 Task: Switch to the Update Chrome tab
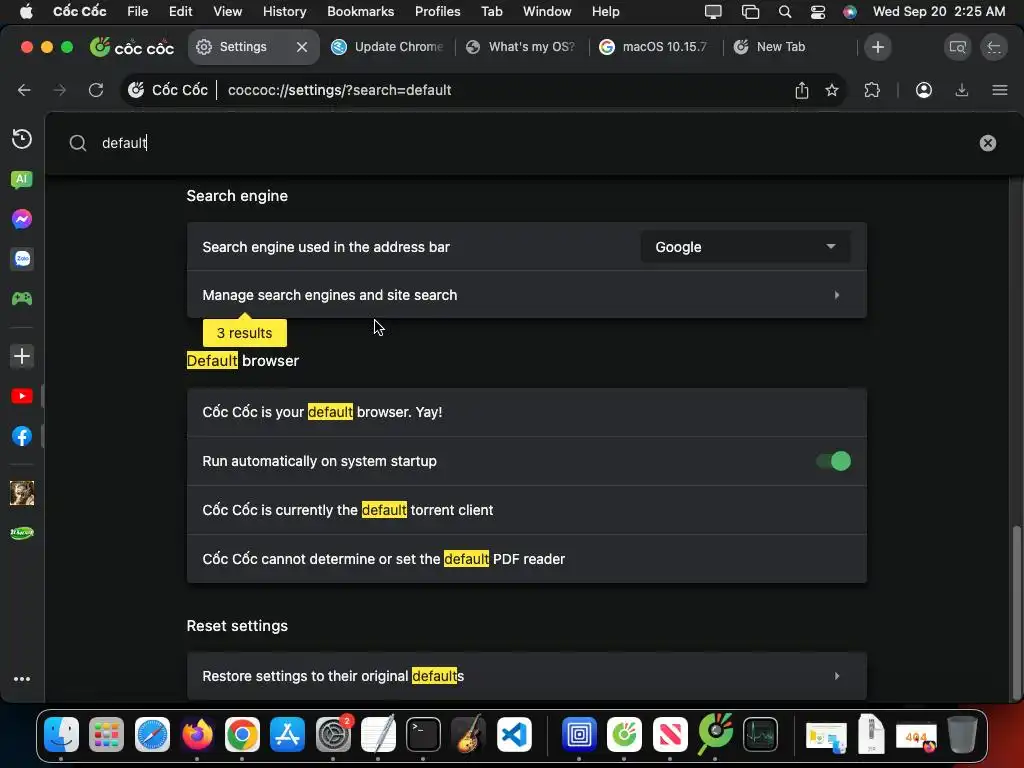(387, 47)
